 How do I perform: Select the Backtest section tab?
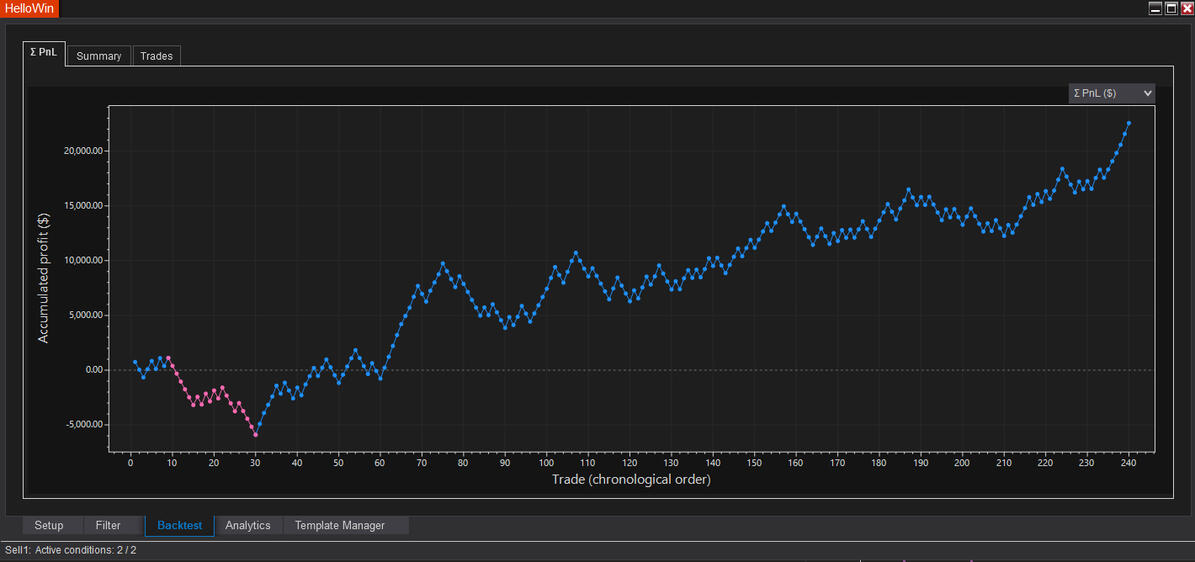[x=180, y=525]
